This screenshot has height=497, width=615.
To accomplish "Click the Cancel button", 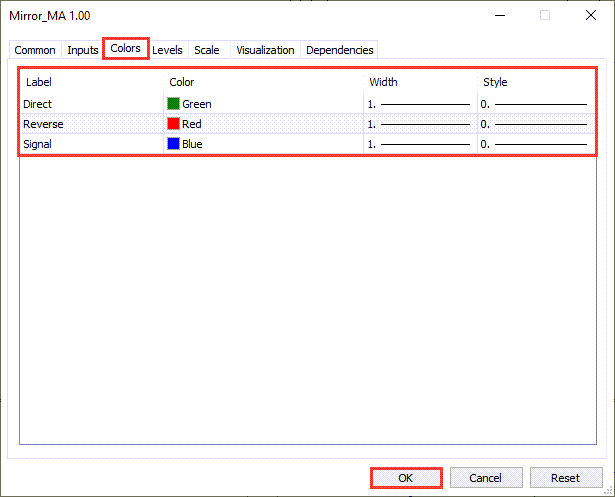I will pyautogui.click(x=485, y=478).
